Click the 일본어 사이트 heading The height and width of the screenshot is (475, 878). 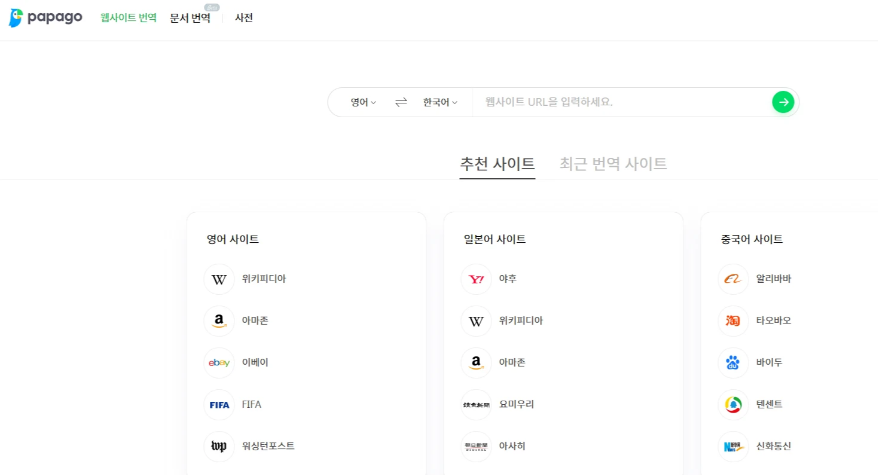coord(494,239)
